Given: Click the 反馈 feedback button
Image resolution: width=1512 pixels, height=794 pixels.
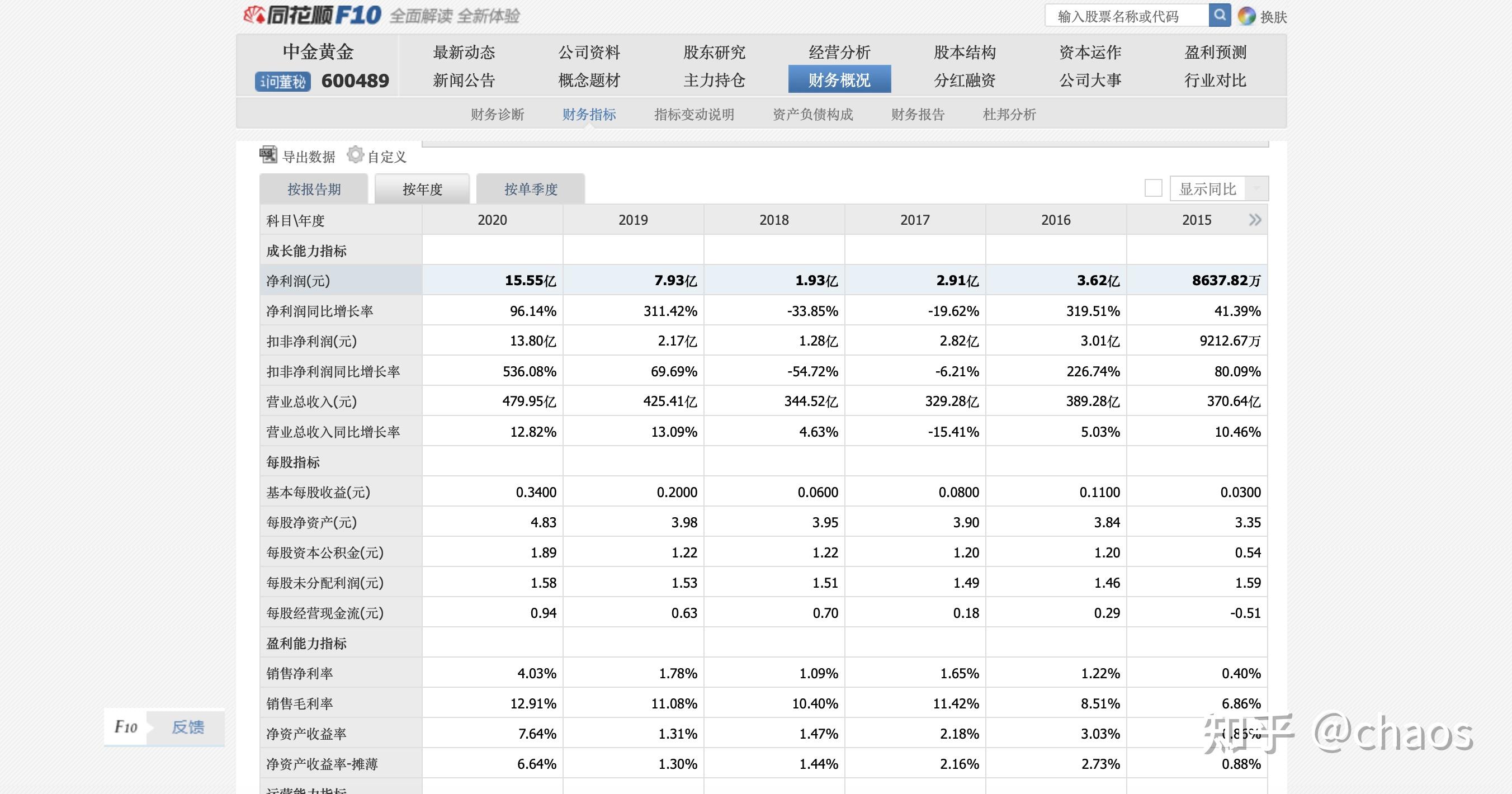Looking at the screenshot, I should [188, 727].
